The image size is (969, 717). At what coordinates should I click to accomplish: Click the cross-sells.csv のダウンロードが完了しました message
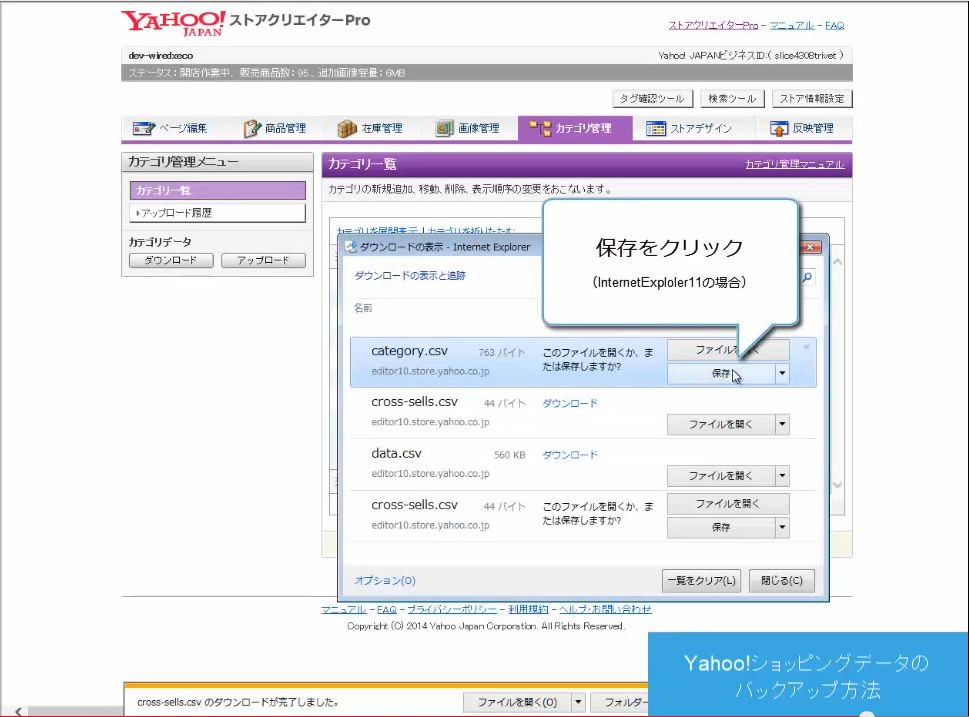point(238,702)
